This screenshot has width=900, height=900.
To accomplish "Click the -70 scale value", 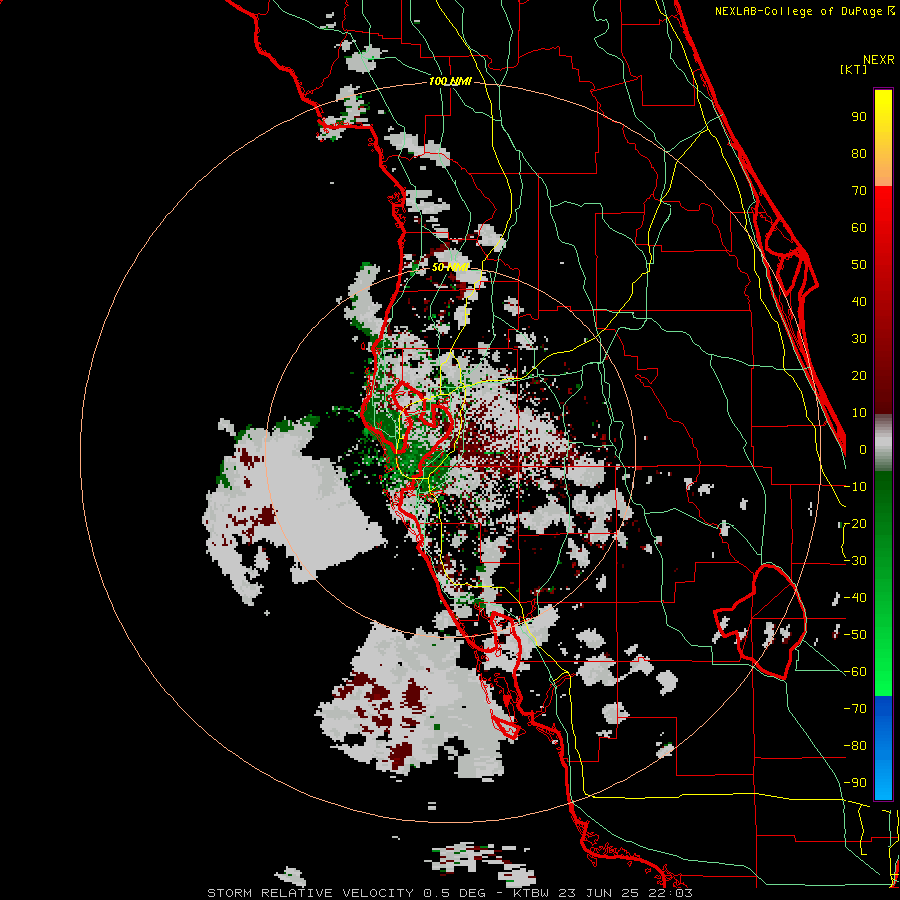I will (855, 709).
